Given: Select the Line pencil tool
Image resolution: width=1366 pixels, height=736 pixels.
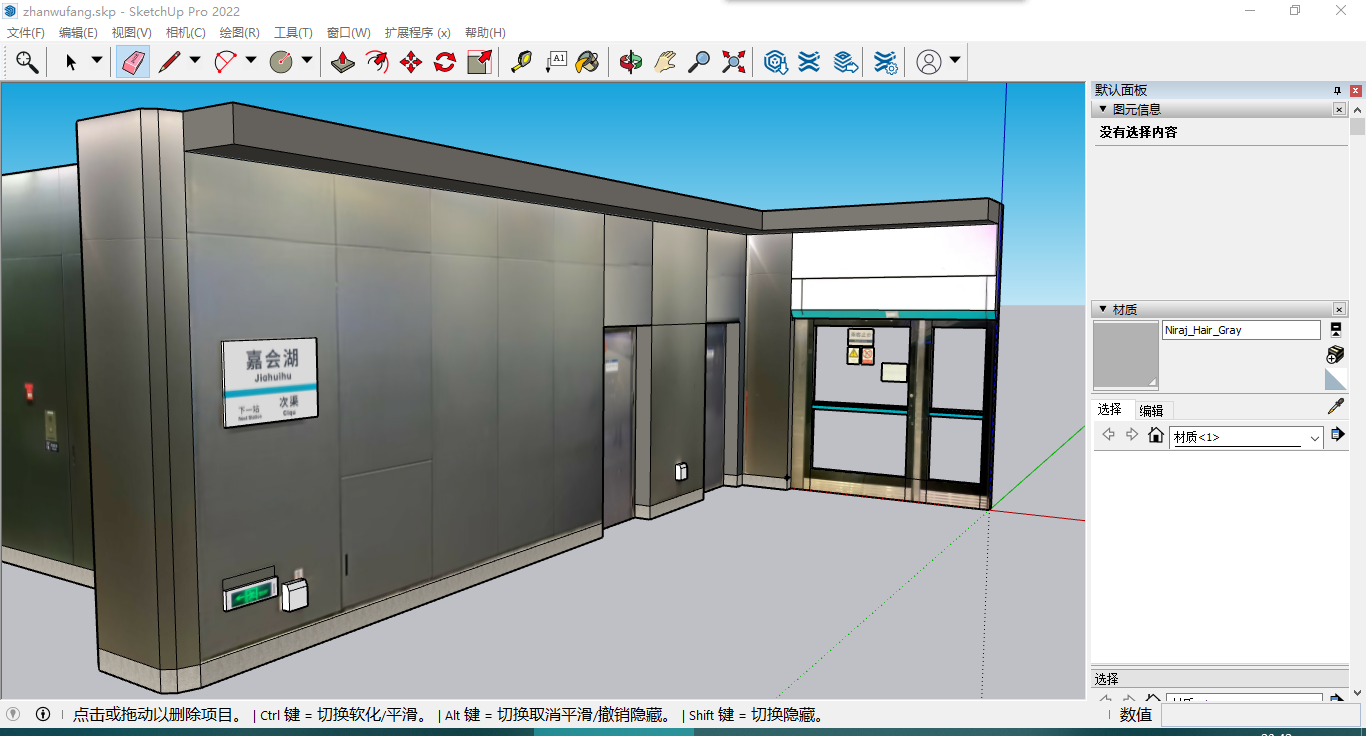Looking at the screenshot, I should (x=169, y=62).
